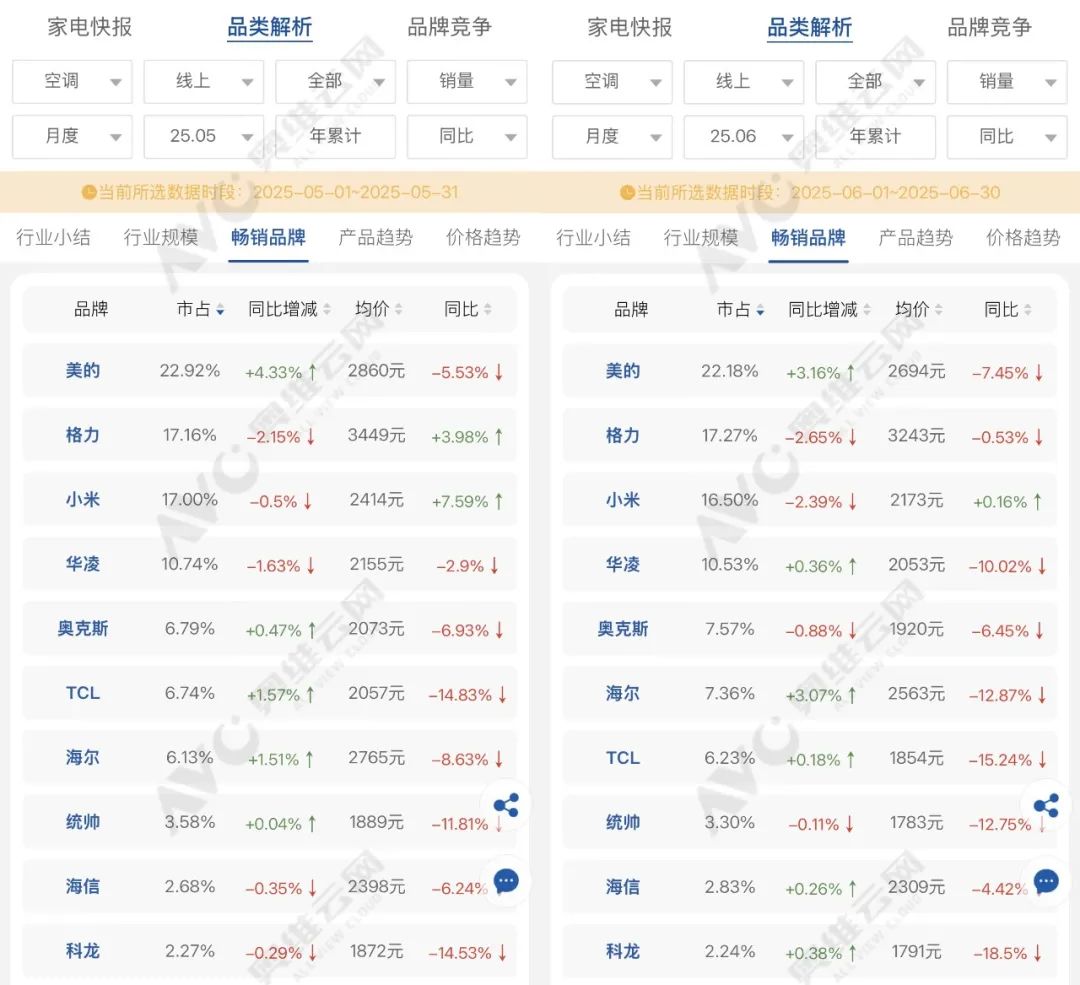1080x985 pixels.
Task: Select 畅销品牌 sub-tab in right panel
Action: 809,238
